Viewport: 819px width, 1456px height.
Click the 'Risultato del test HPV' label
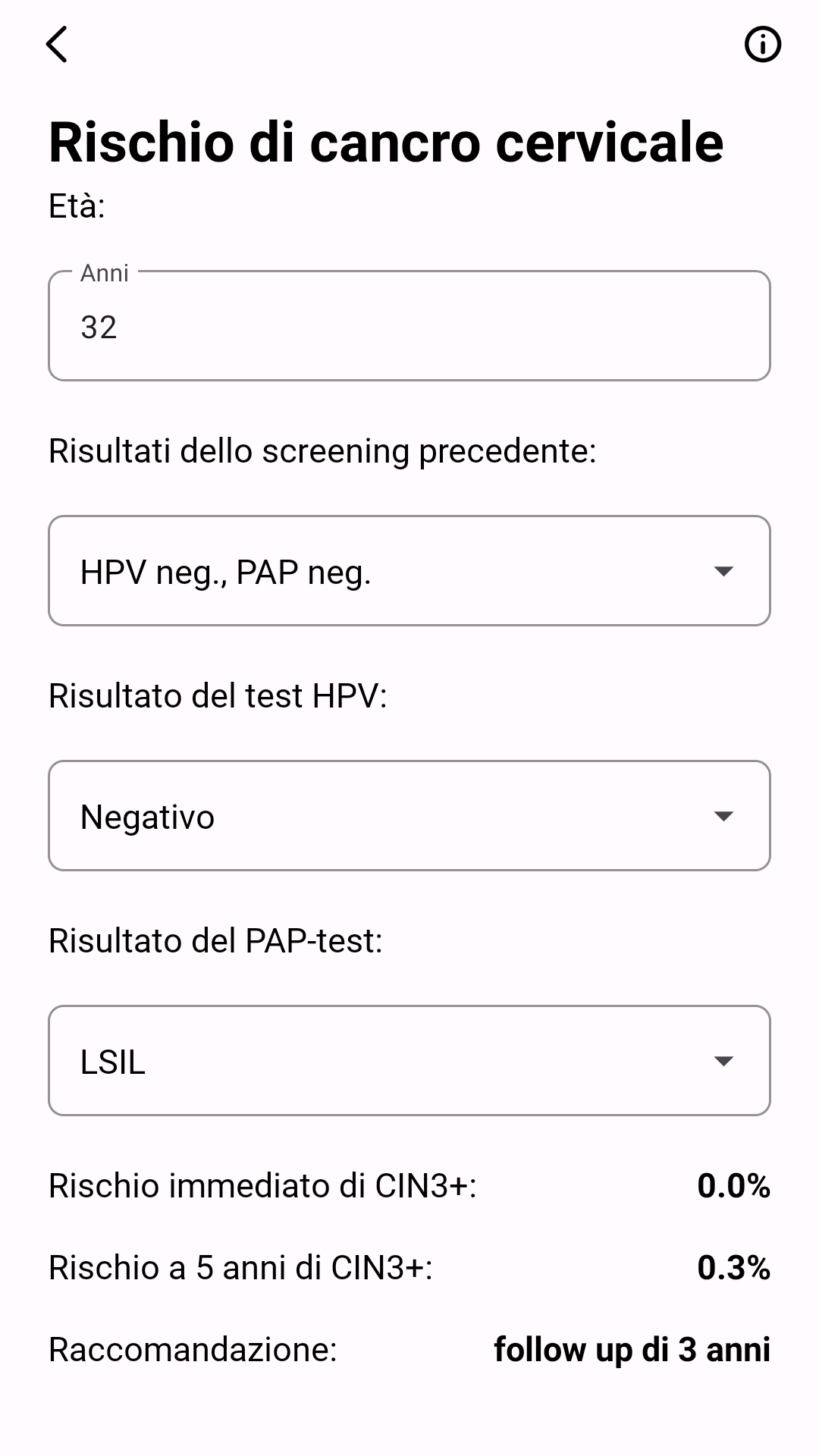tap(218, 696)
